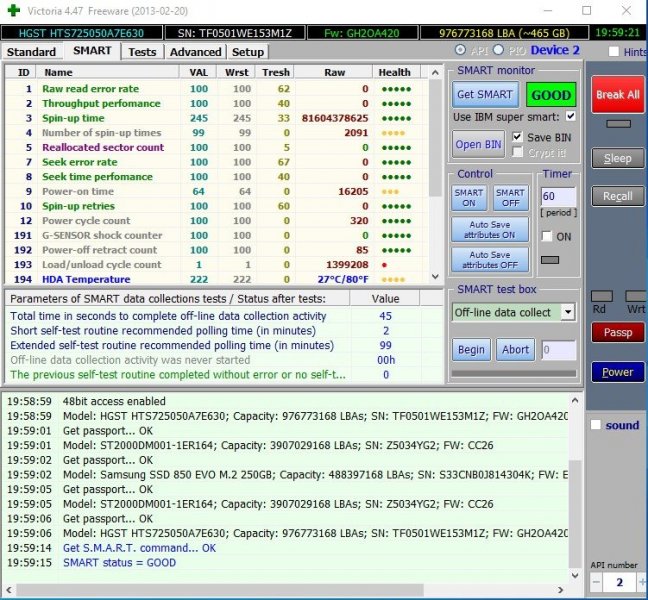Click the red Passp button
This screenshot has height=600, width=648.
coord(617,332)
